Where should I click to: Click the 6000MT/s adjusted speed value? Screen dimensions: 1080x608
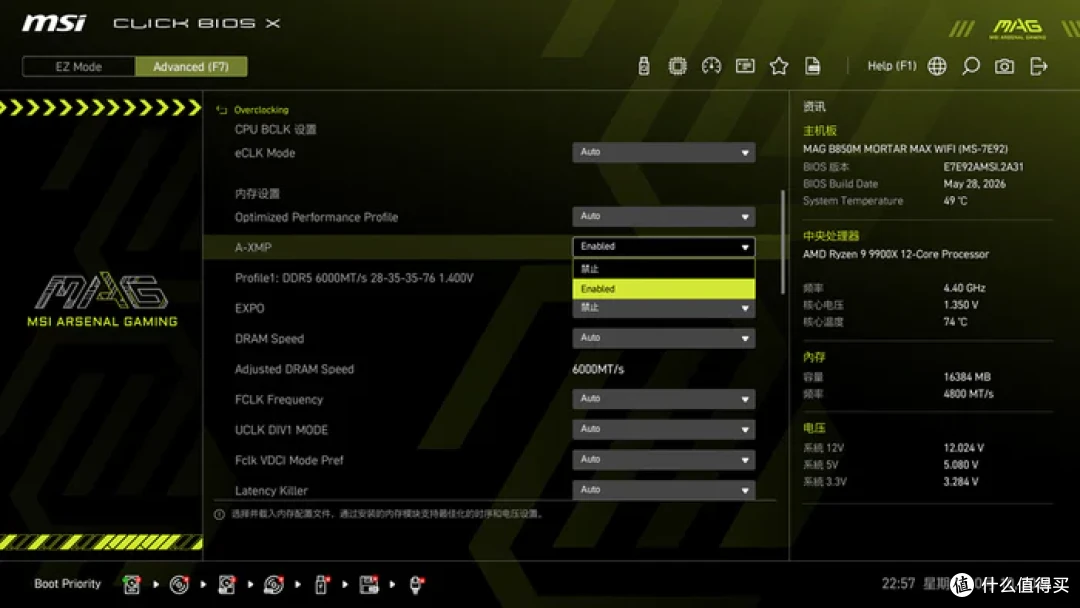pos(598,369)
